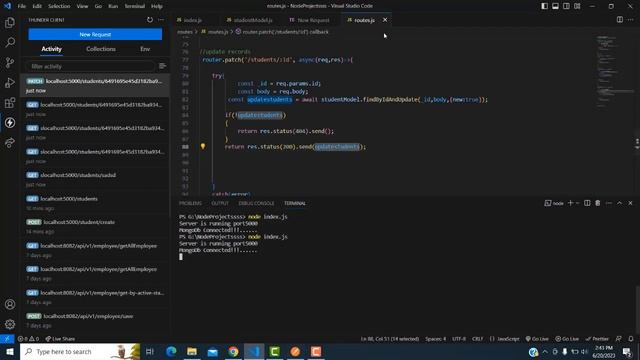Open the PATCH localhost:5000/students request
This screenshot has width=640, height=360.
pos(95,85)
